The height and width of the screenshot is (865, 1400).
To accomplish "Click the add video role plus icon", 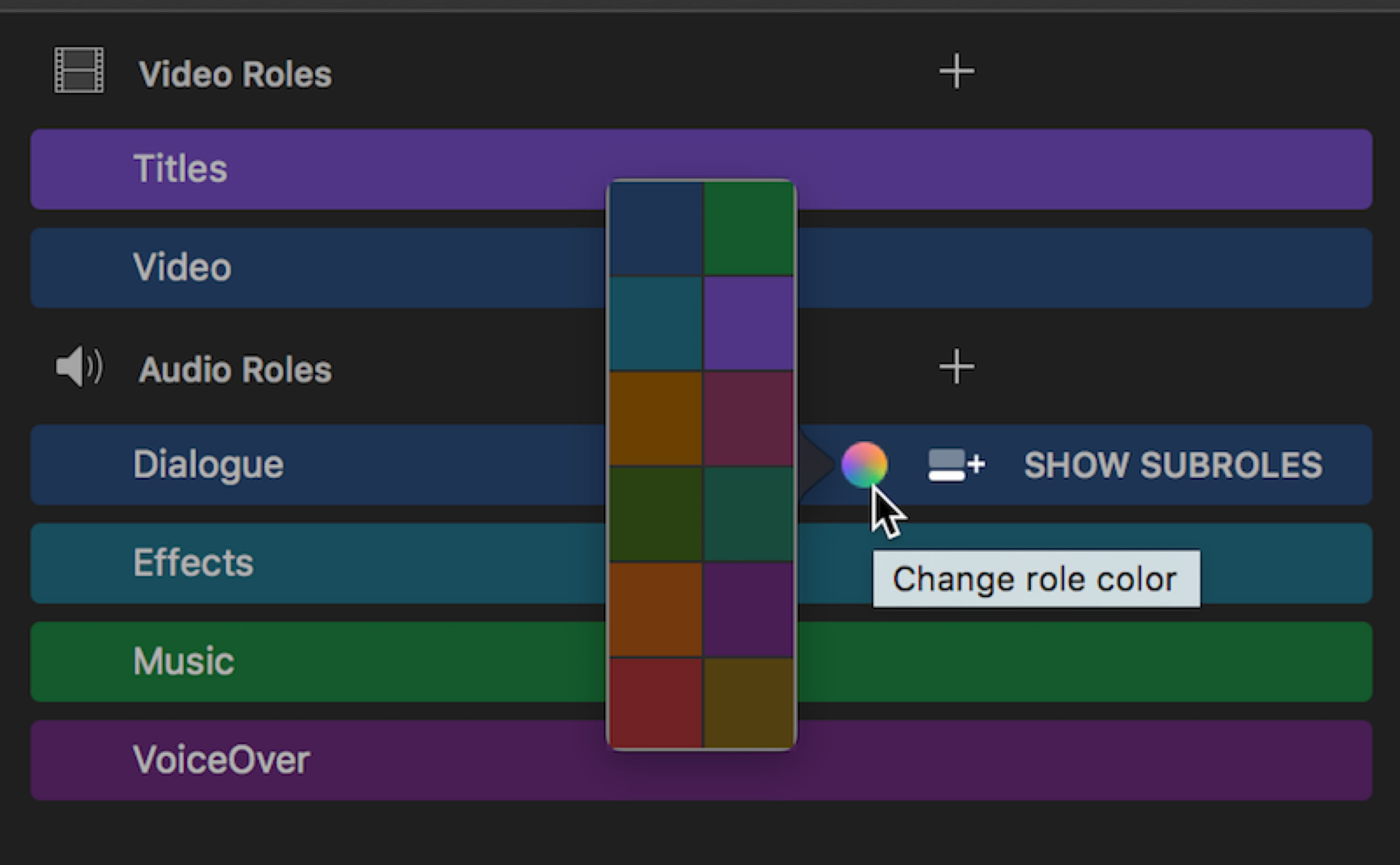I will [956, 71].
